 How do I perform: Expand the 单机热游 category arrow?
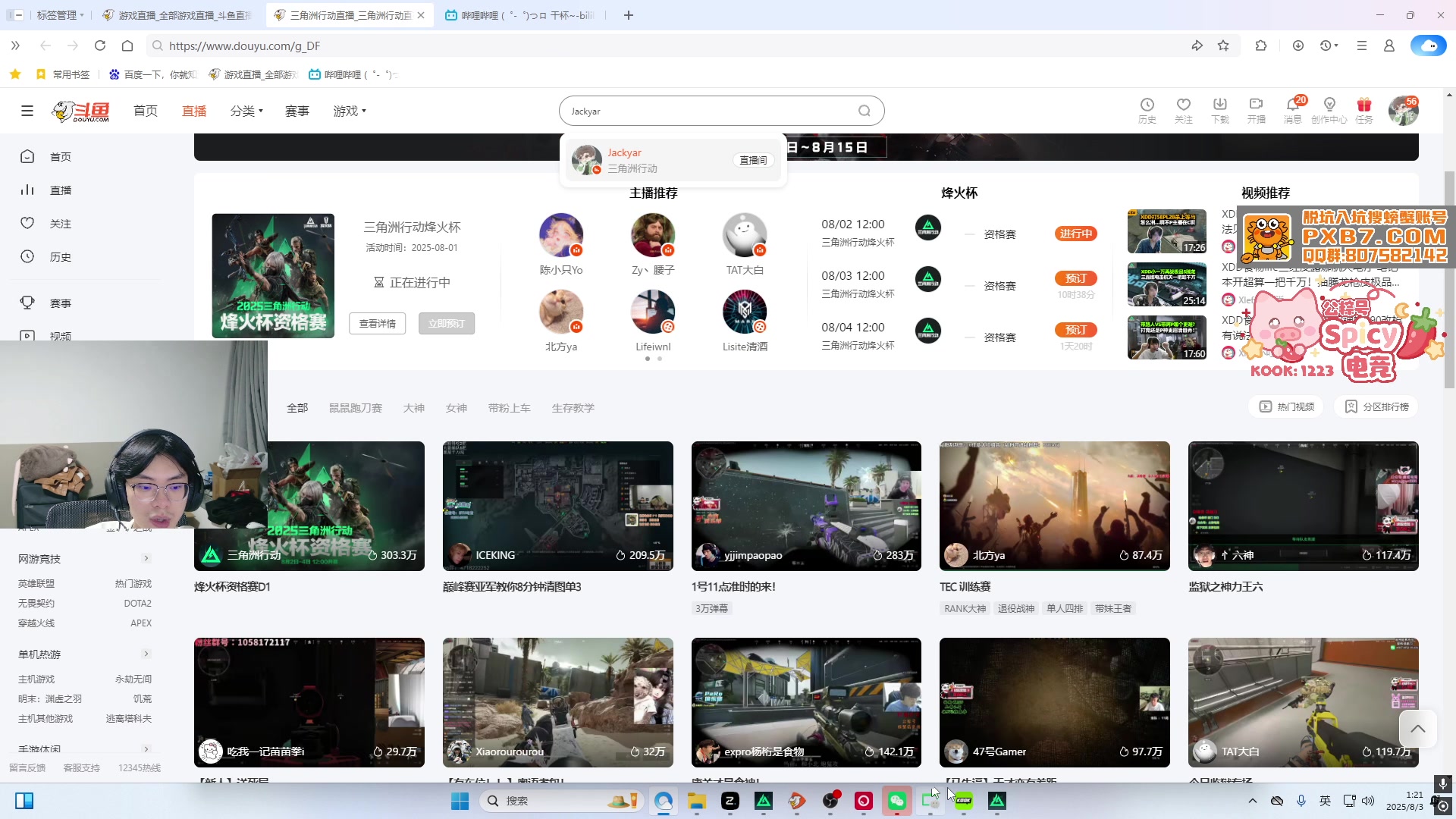coord(146,654)
